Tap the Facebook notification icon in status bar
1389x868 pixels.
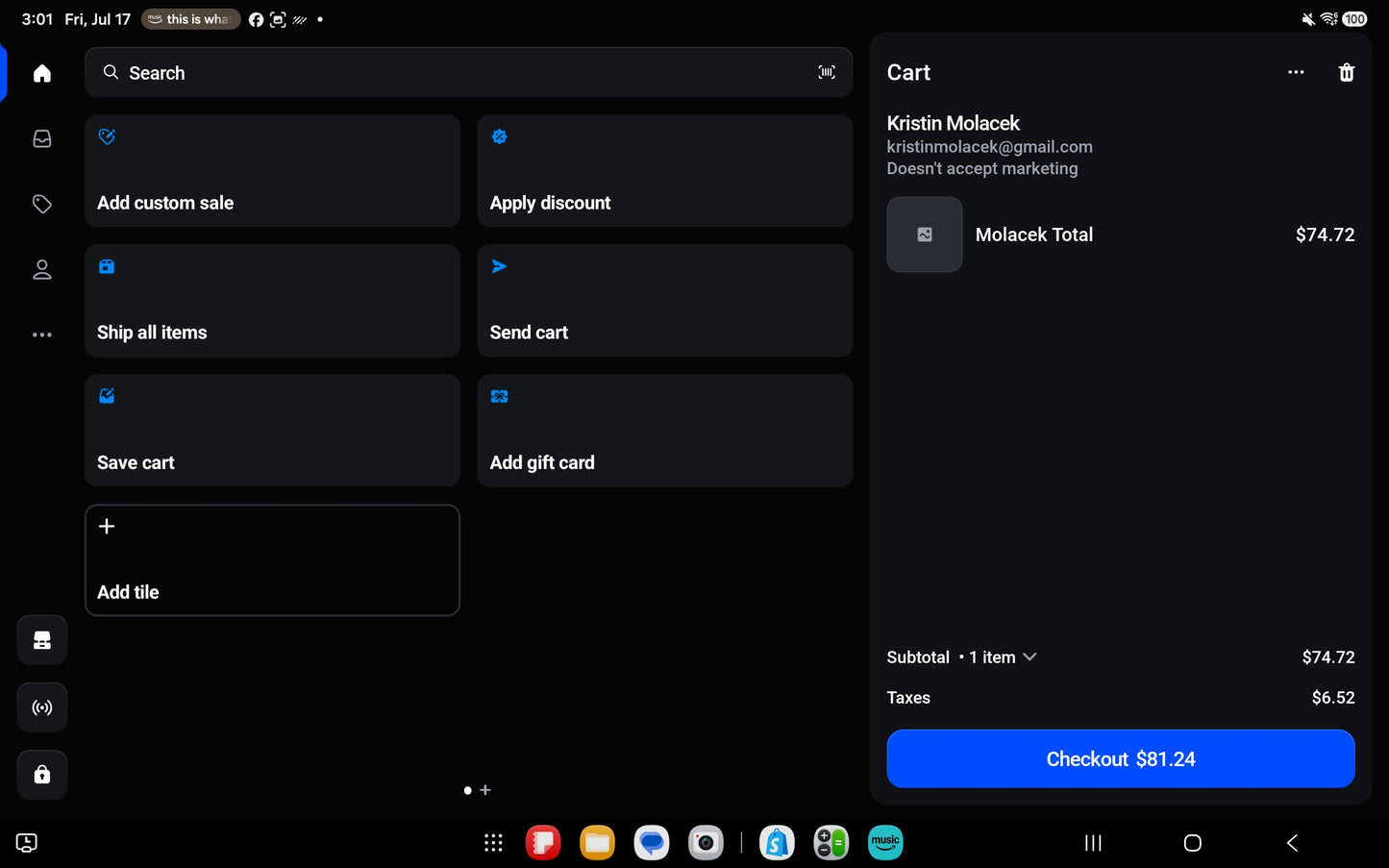(256, 19)
